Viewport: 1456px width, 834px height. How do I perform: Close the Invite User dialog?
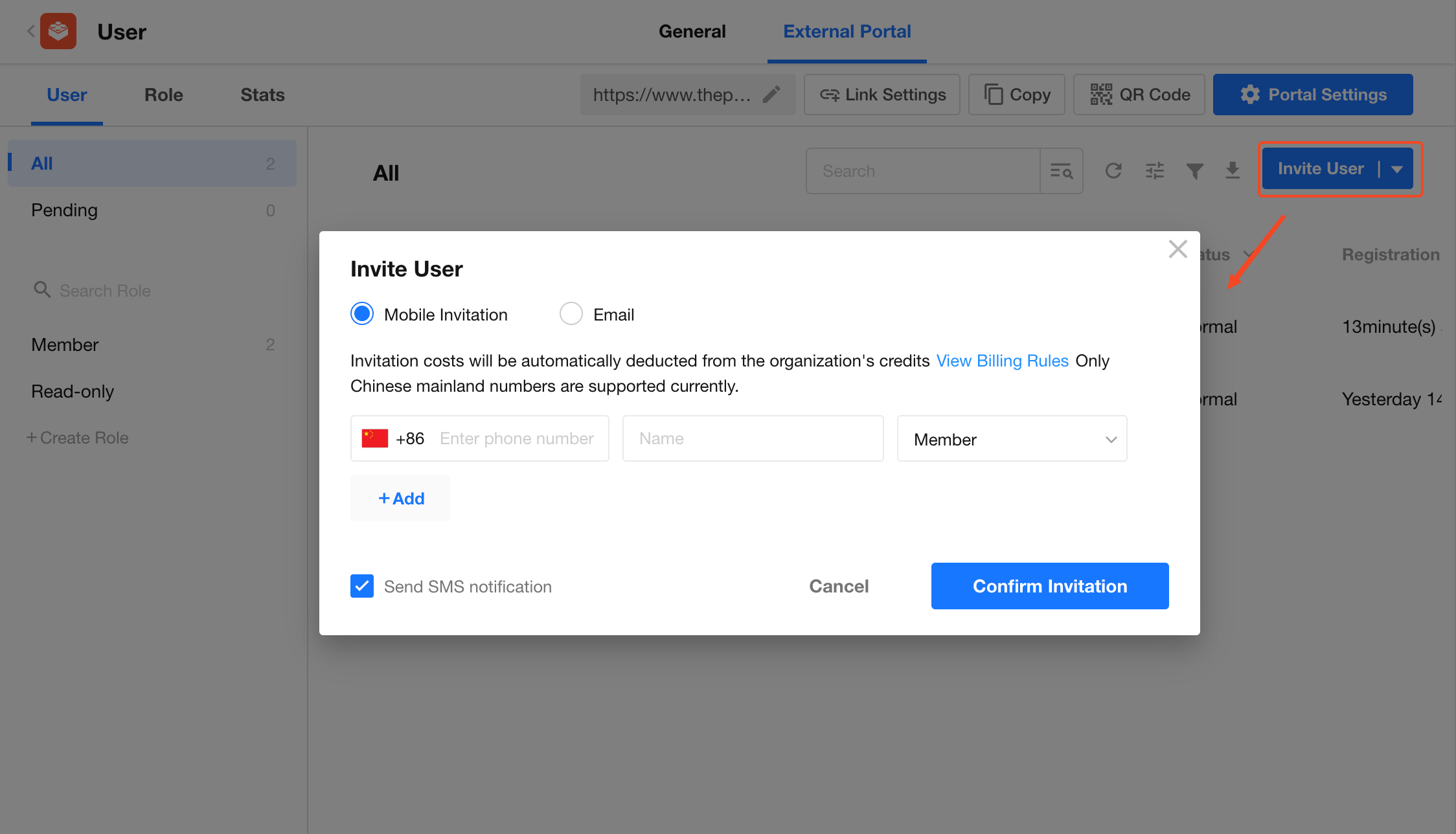pyautogui.click(x=1177, y=249)
